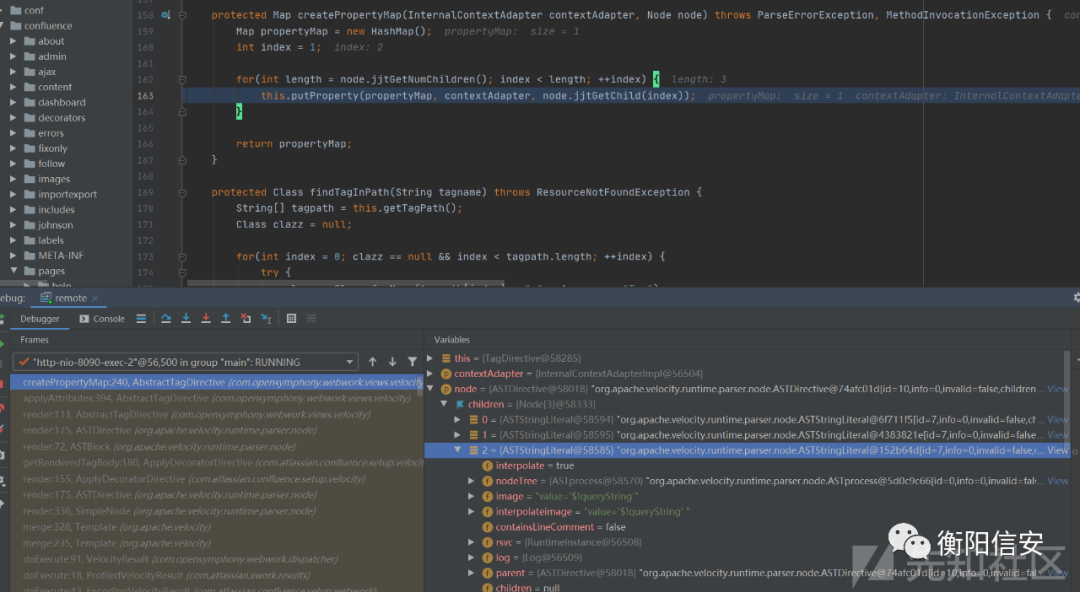
Task: Select the applyAttributes:394 stack frame
Action: [216, 398]
